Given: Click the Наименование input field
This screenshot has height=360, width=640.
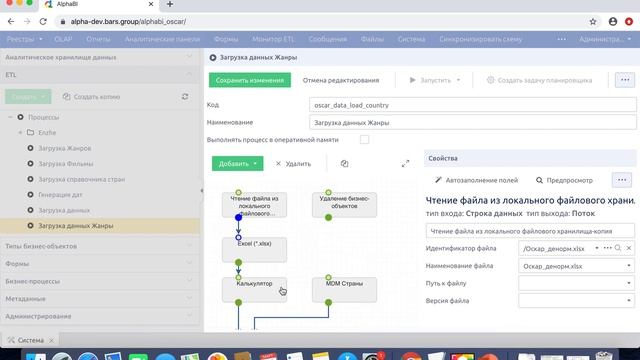Looking at the screenshot, I should coord(472,122).
